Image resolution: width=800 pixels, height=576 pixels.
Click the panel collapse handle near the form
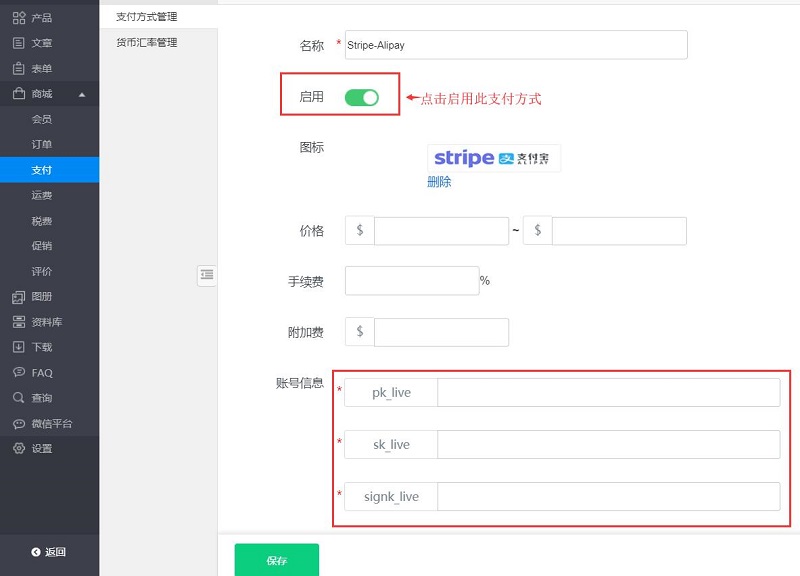207,277
